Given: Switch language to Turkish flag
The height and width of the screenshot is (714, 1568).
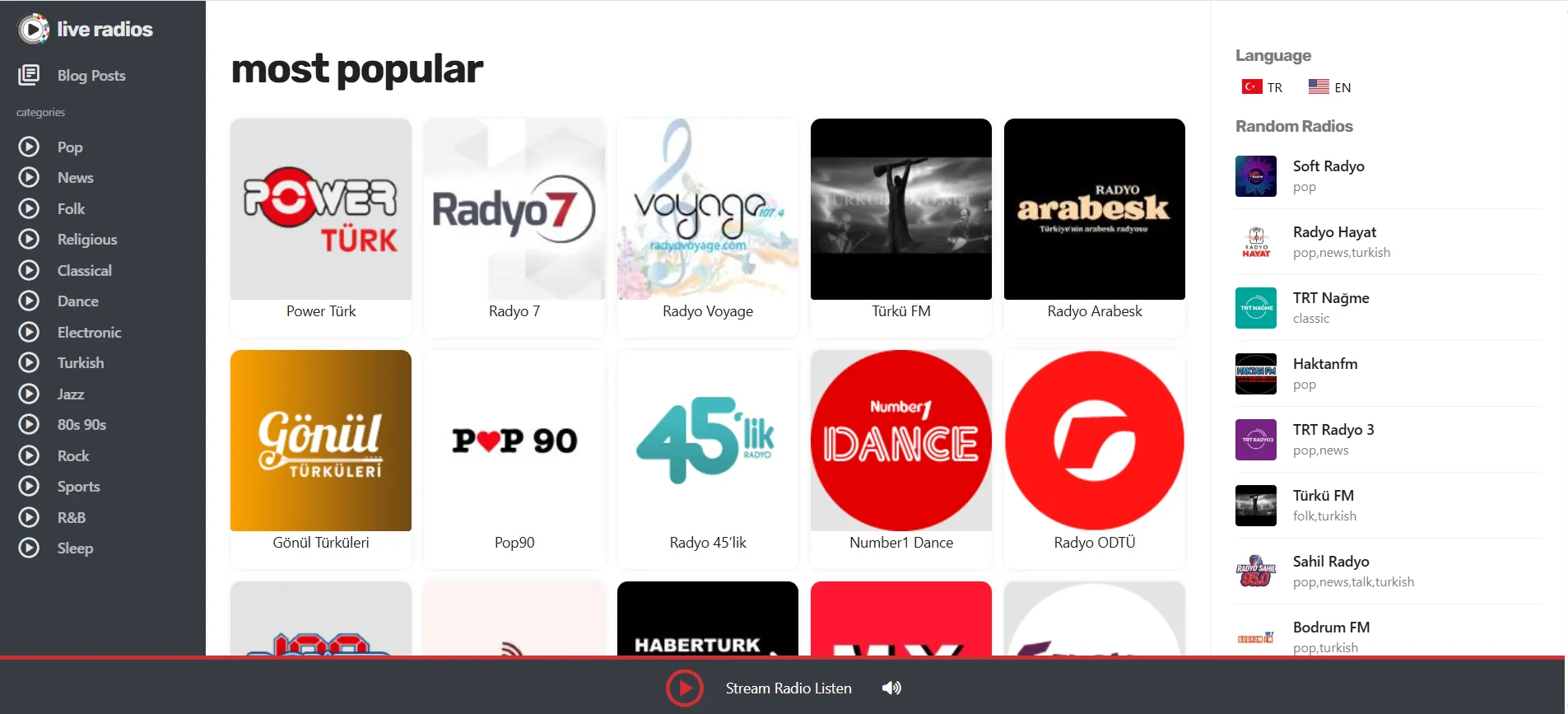Looking at the screenshot, I should click(1252, 86).
